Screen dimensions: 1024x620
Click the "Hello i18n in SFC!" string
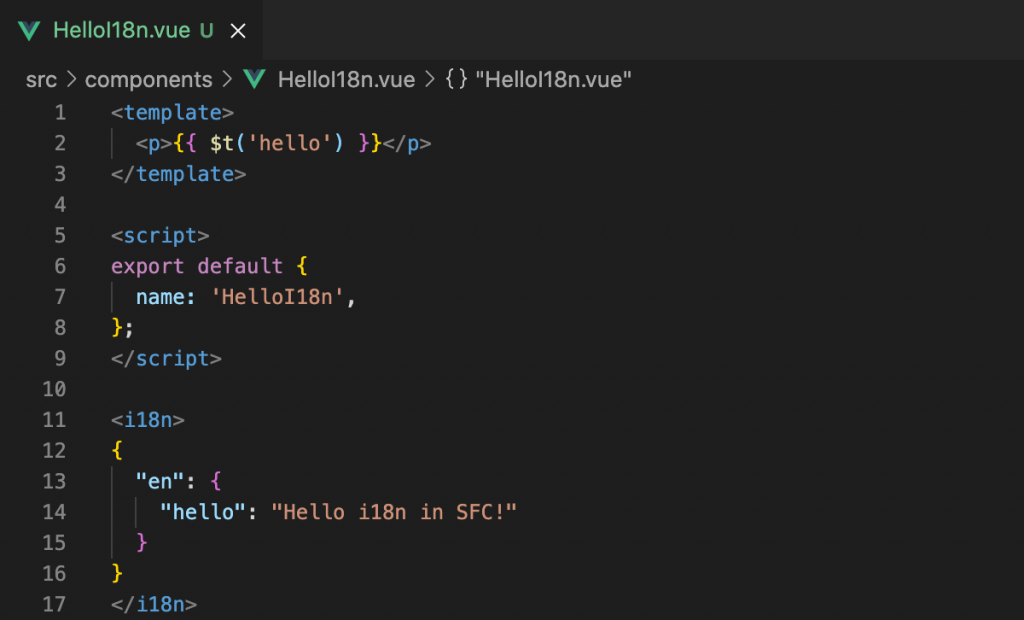394,512
